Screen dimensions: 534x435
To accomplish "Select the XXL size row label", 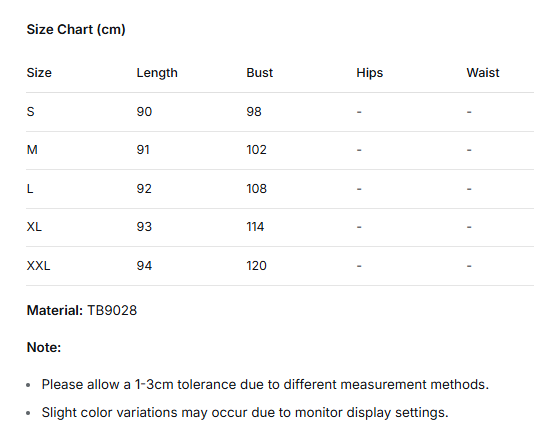I will tap(38, 266).
